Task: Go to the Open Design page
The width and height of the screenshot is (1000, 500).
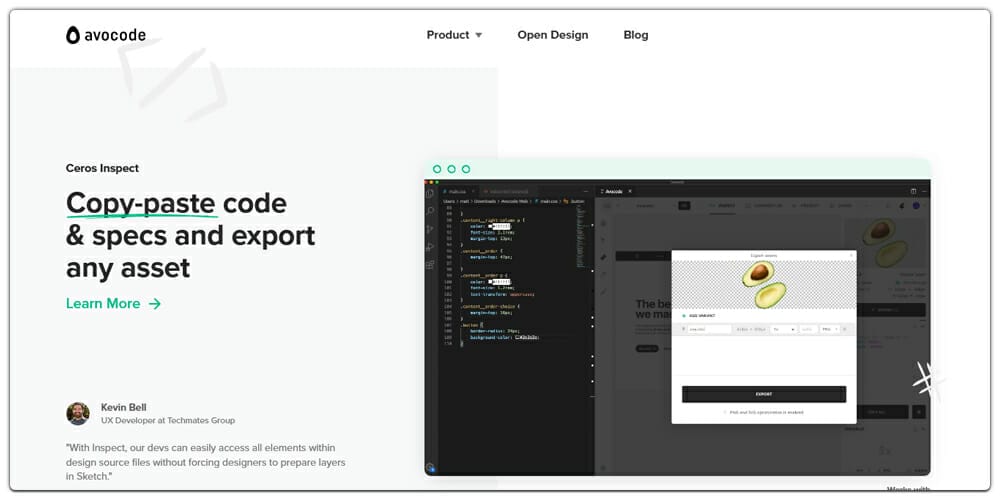Action: (x=553, y=35)
